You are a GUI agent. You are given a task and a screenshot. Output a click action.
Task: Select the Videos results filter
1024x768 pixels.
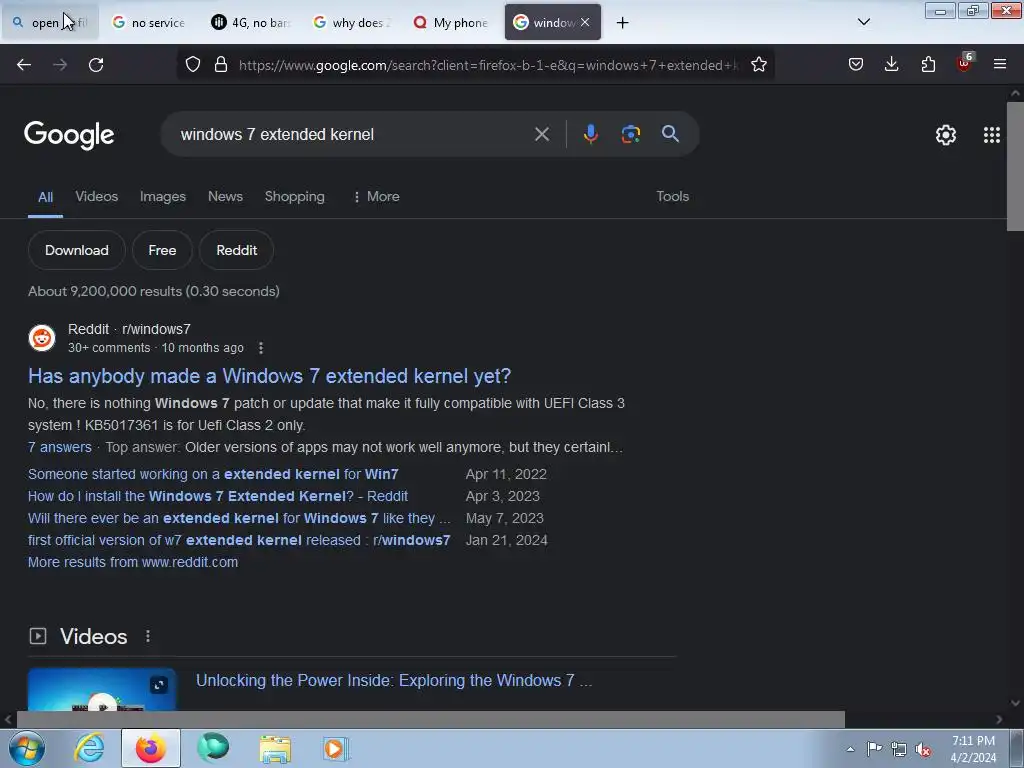point(97,197)
